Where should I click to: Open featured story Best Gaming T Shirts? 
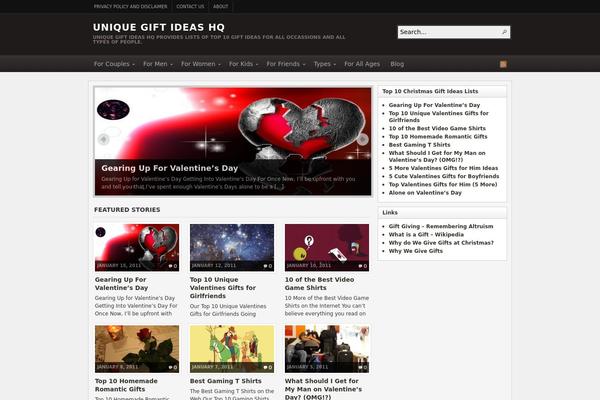coord(226,381)
